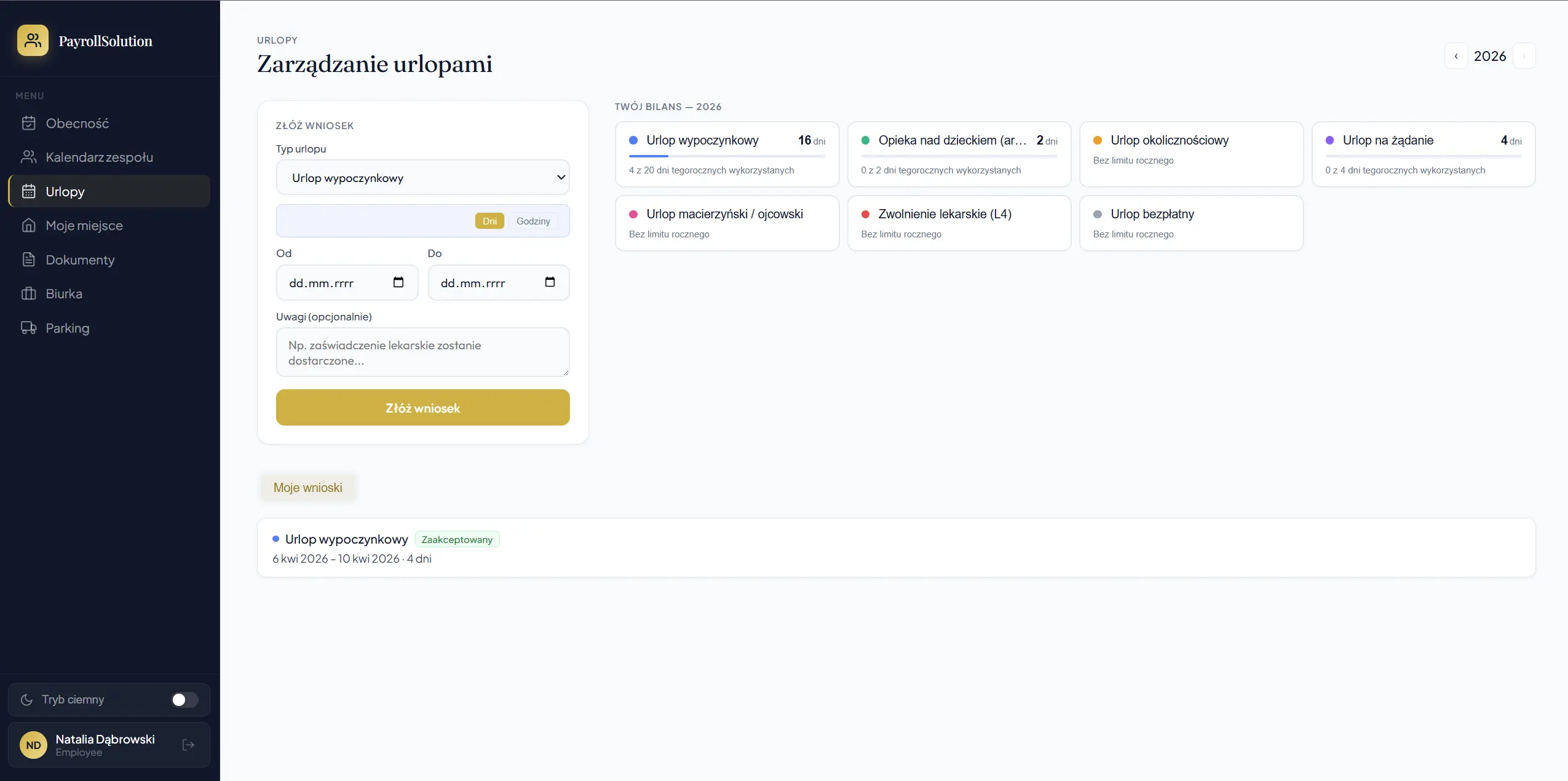
Task: Click the Kalendarz zespołu people icon
Action: coord(28,157)
